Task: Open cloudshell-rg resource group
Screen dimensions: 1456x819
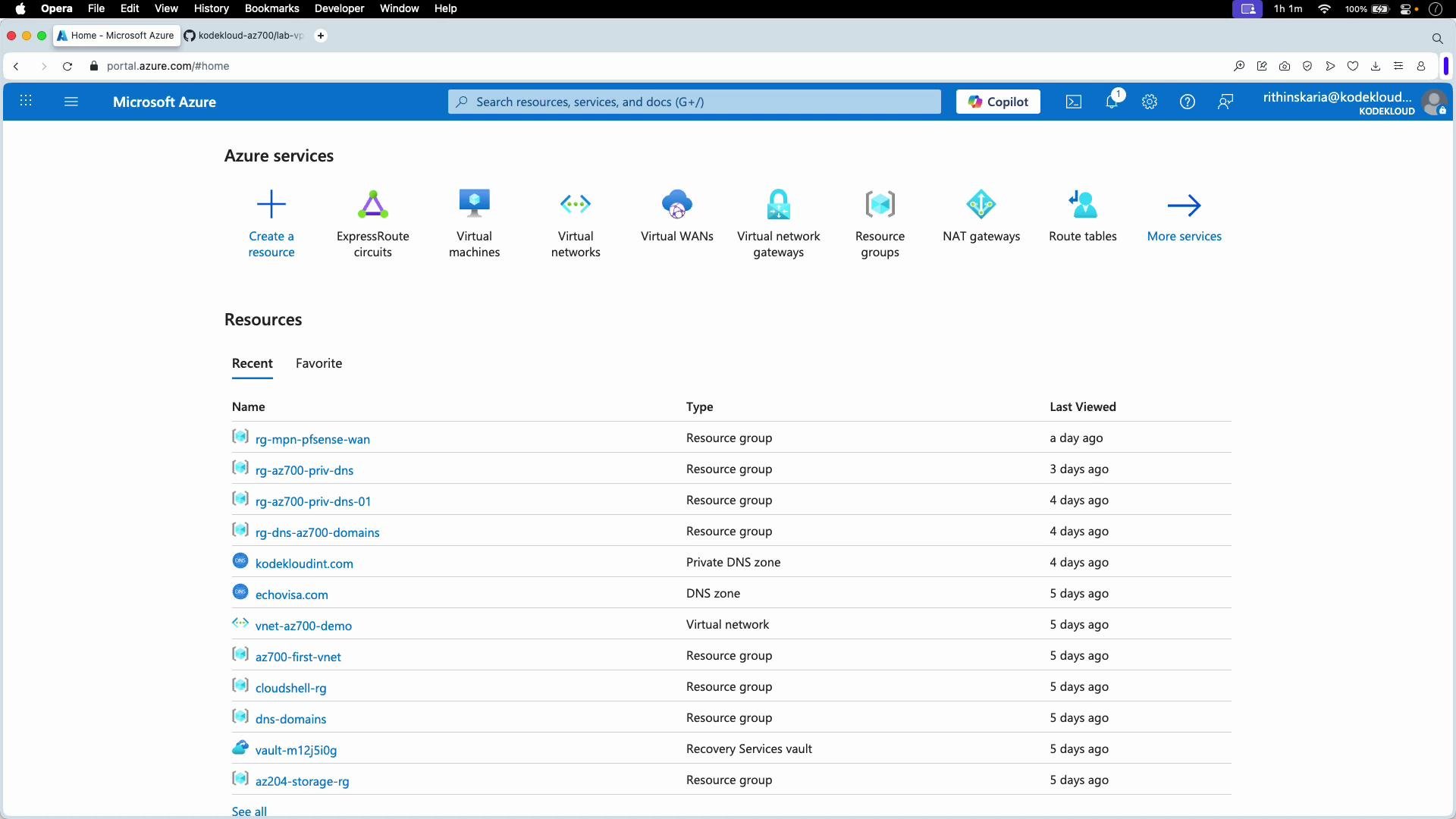Action: [291, 688]
